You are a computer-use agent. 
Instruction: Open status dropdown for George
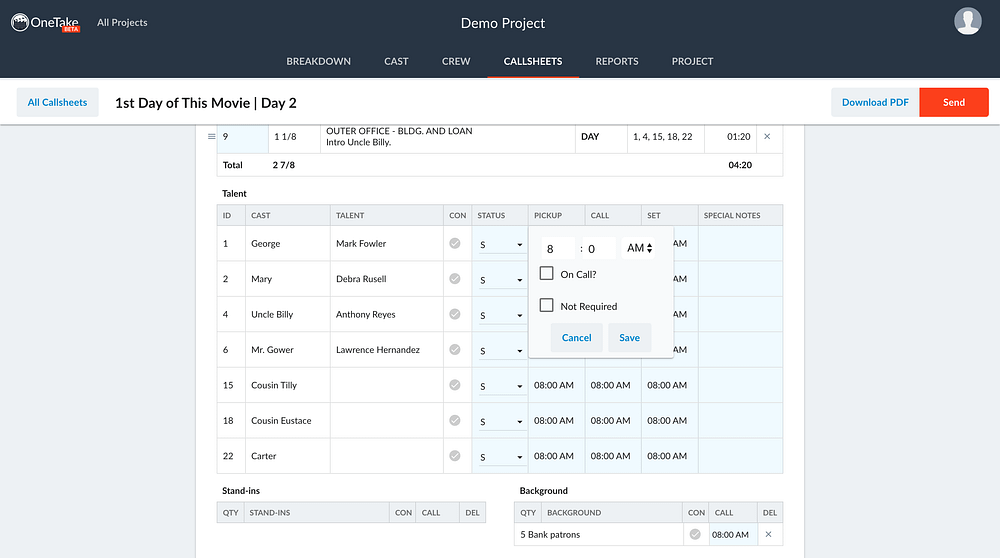click(501, 245)
